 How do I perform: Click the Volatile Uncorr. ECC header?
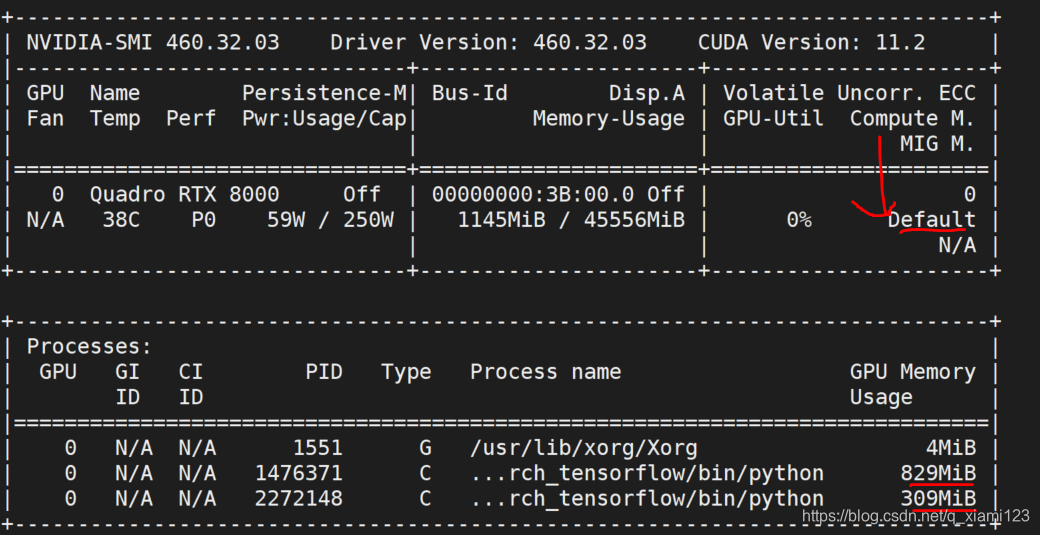point(849,93)
